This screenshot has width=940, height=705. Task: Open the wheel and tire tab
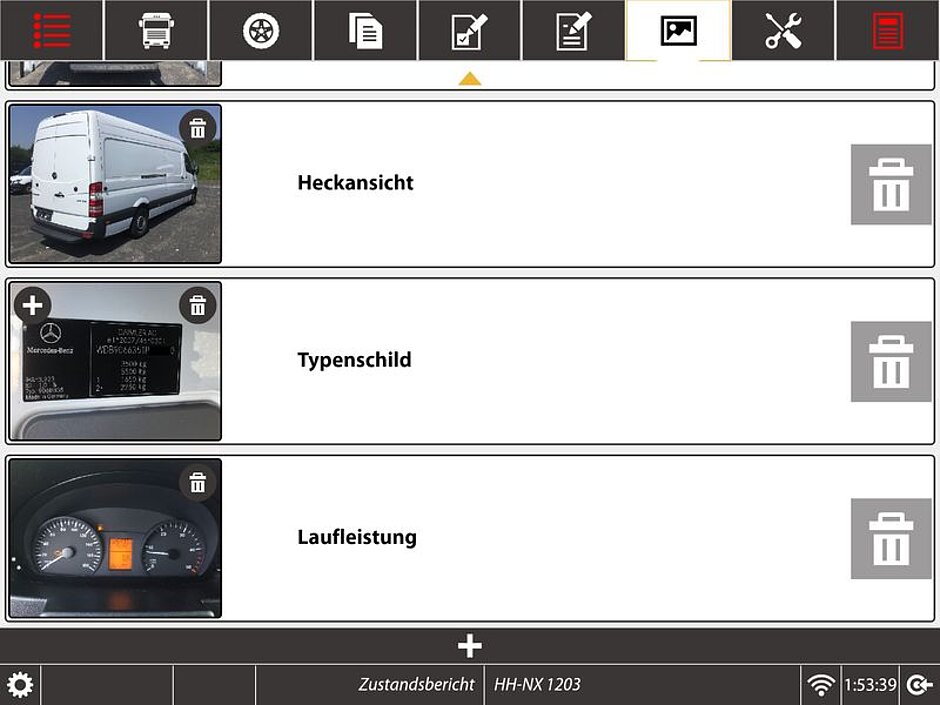(261, 30)
